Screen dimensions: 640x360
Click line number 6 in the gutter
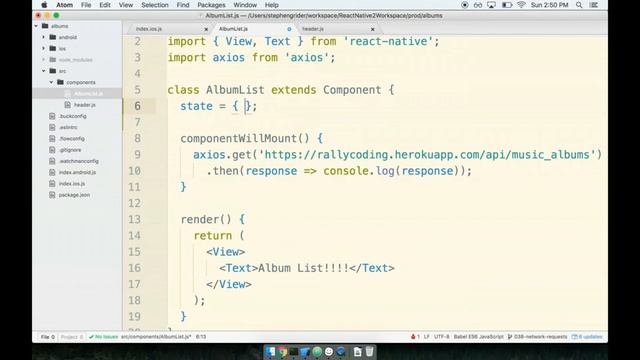tap(138, 106)
